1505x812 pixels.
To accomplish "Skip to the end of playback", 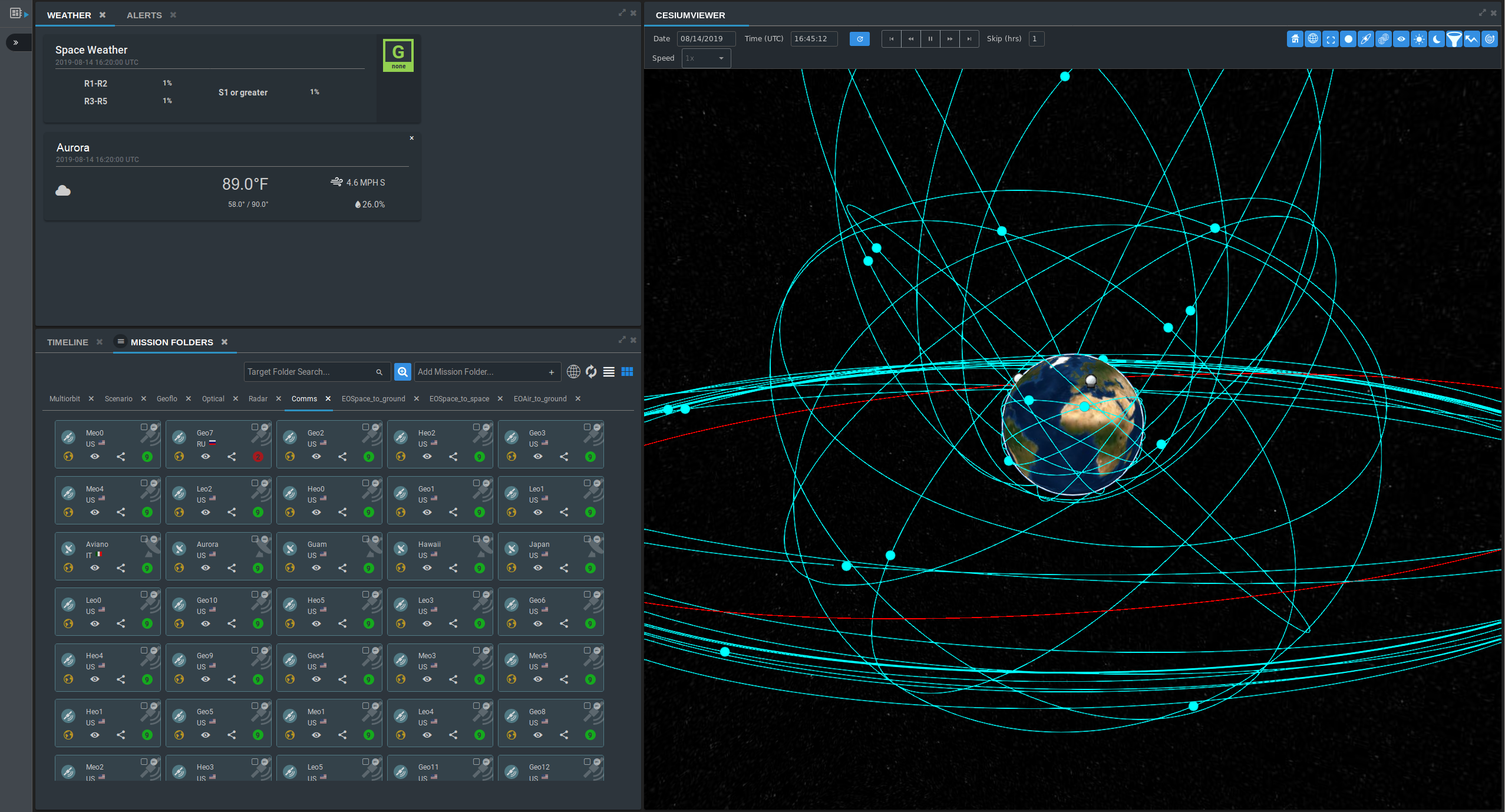I will (x=969, y=39).
